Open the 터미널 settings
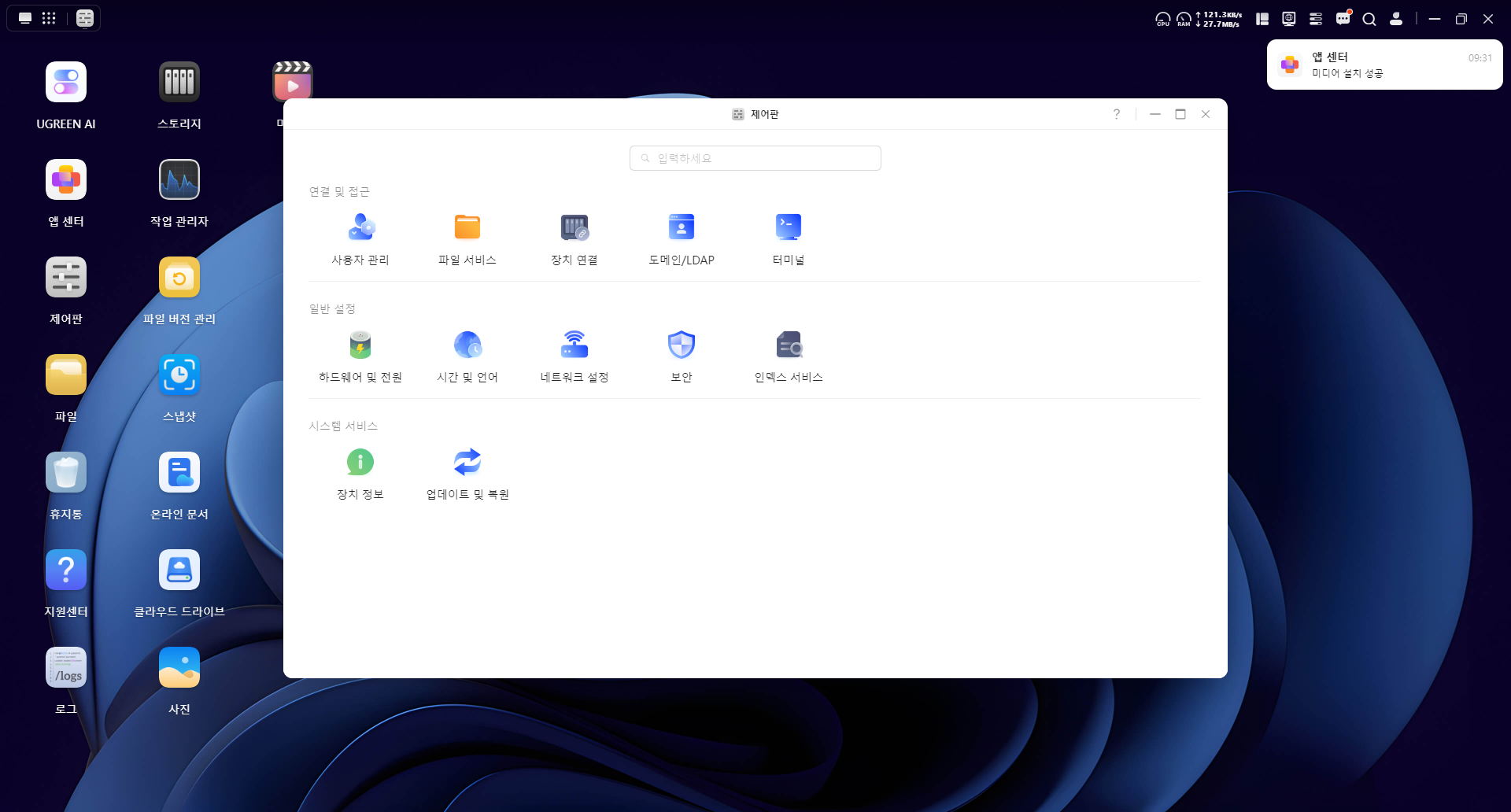This screenshot has width=1511, height=812. (789, 239)
